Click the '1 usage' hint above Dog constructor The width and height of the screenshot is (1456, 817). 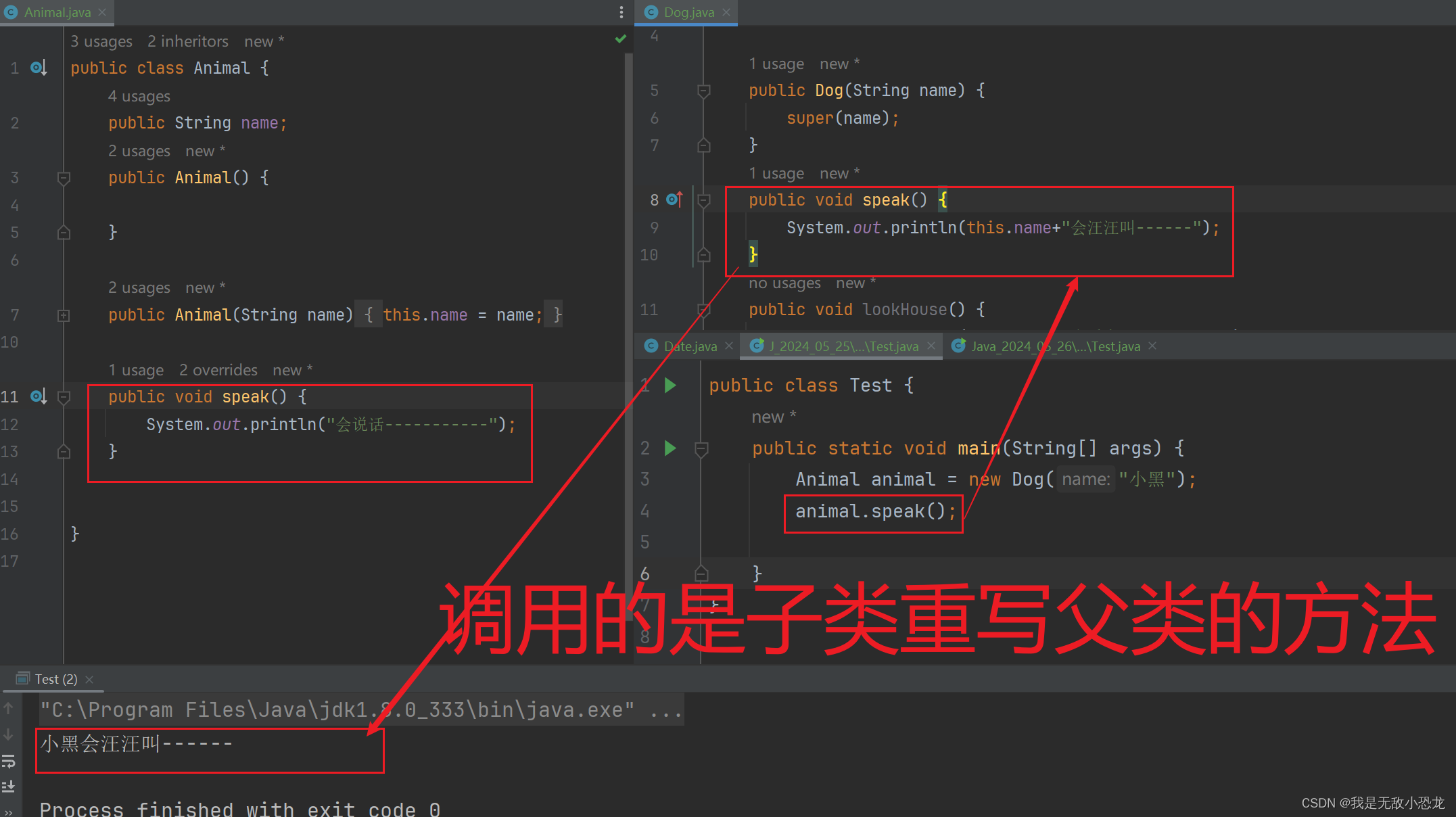[x=776, y=64]
